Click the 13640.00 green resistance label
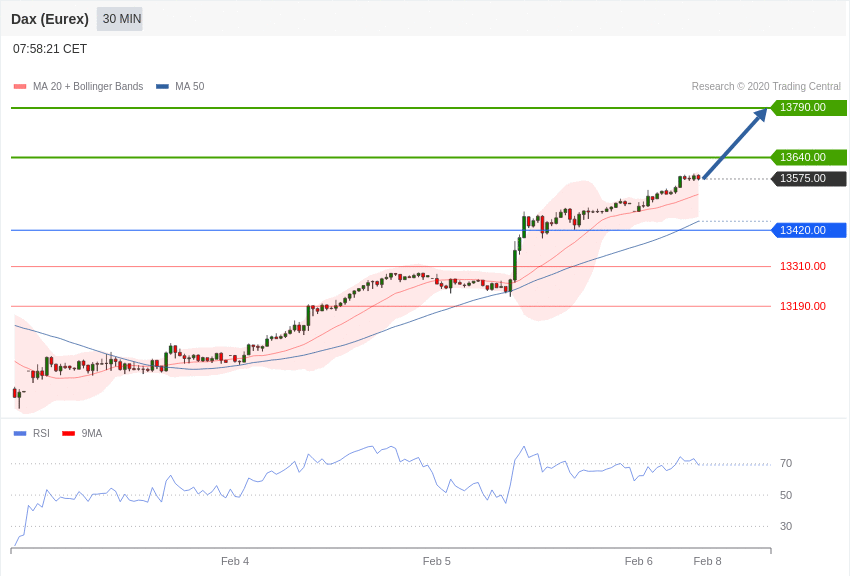This screenshot has width=850, height=576. click(x=808, y=157)
